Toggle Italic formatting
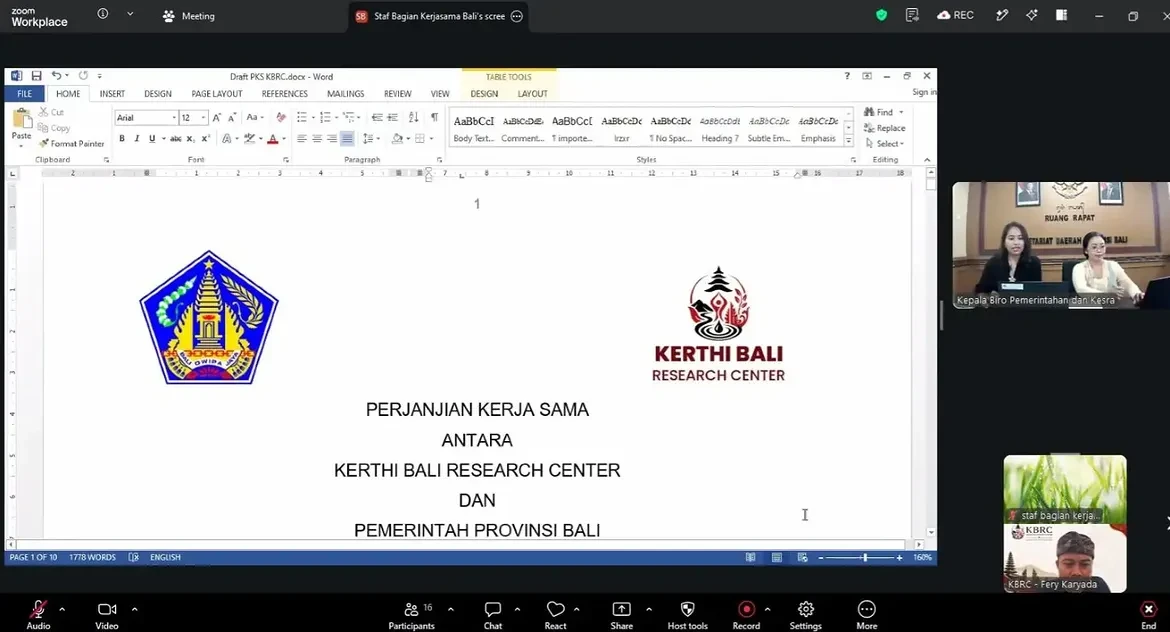 click(x=137, y=138)
